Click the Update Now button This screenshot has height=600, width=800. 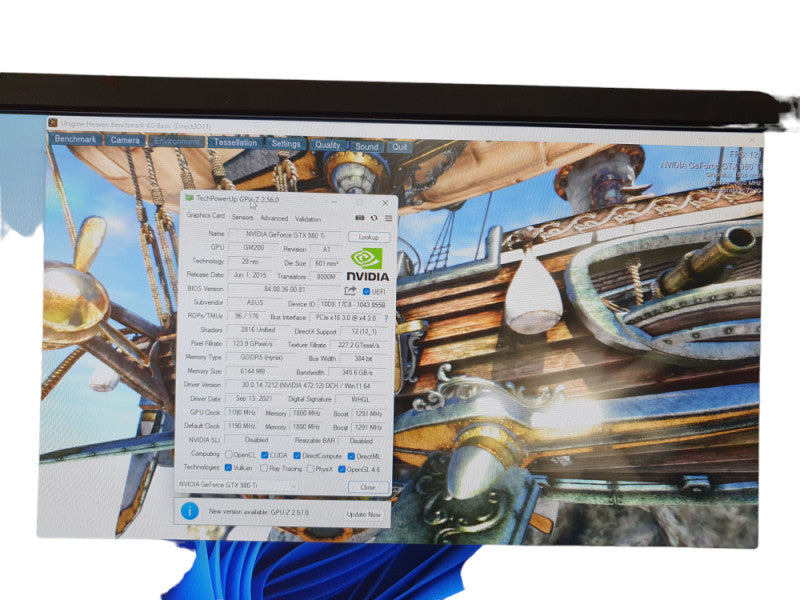click(x=363, y=514)
